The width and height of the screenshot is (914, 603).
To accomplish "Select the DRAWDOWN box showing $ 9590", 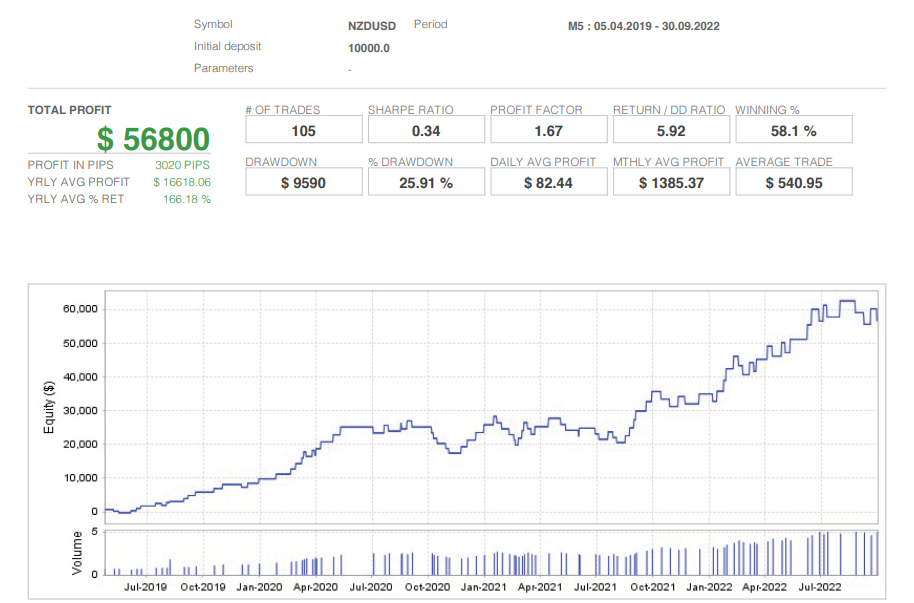I will pyautogui.click(x=303, y=181).
